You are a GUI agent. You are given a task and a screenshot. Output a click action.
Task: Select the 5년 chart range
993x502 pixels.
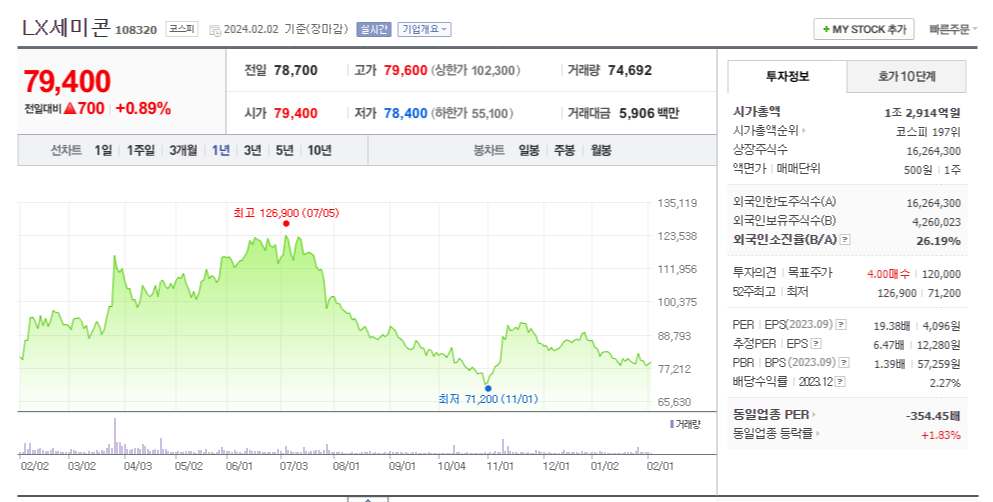pyautogui.click(x=284, y=151)
